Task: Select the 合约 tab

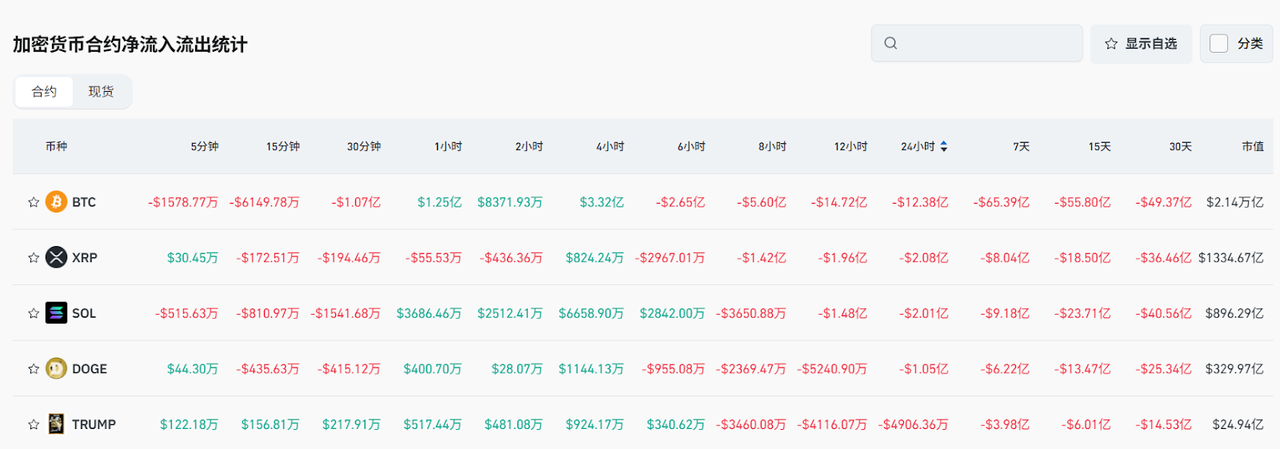Action: click(45, 92)
